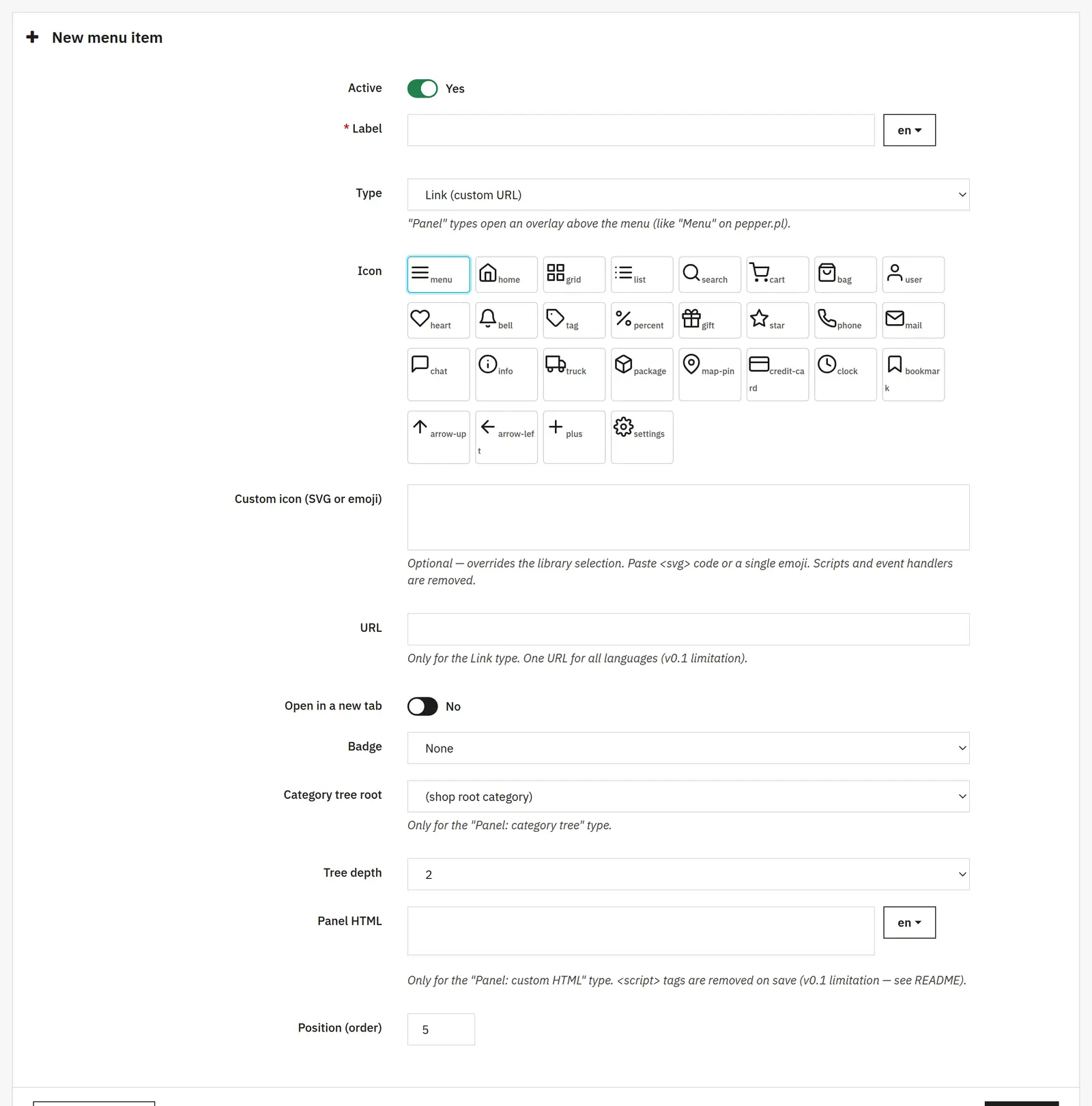Pick the gift icon
The height and width of the screenshot is (1106, 1092).
(710, 320)
